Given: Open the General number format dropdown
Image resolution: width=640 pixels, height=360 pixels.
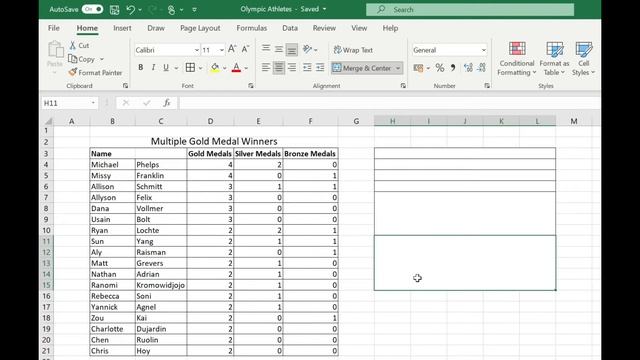Looking at the screenshot, I should [484, 50].
